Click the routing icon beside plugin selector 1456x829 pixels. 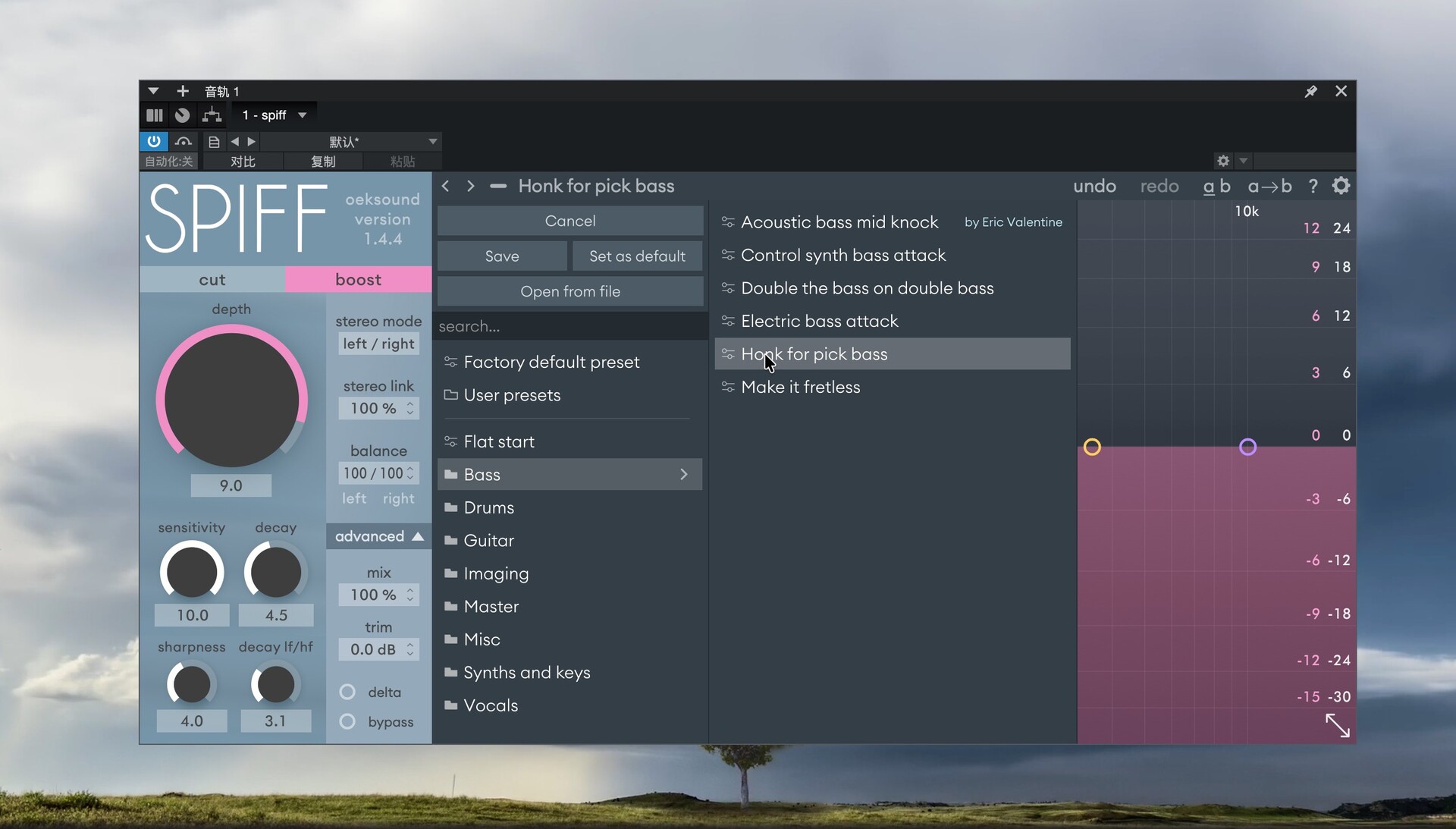tap(212, 115)
